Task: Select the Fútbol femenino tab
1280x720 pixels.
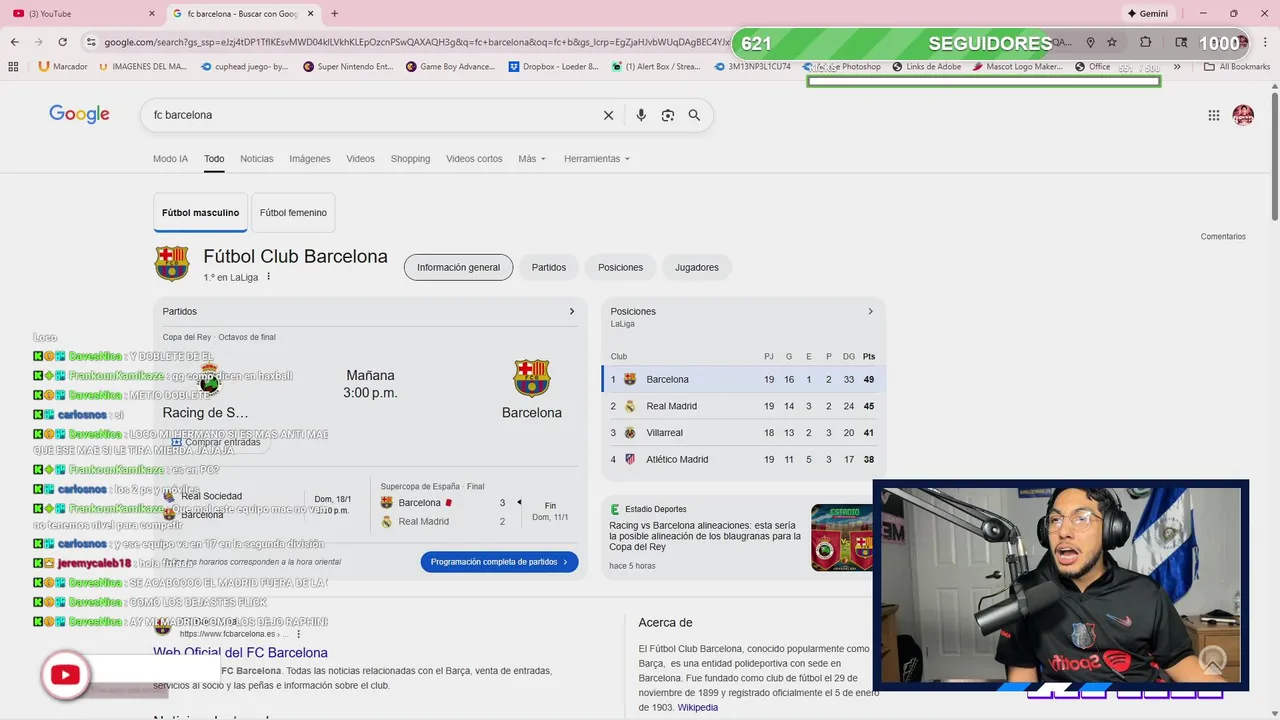Action: [x=293, y=213]
